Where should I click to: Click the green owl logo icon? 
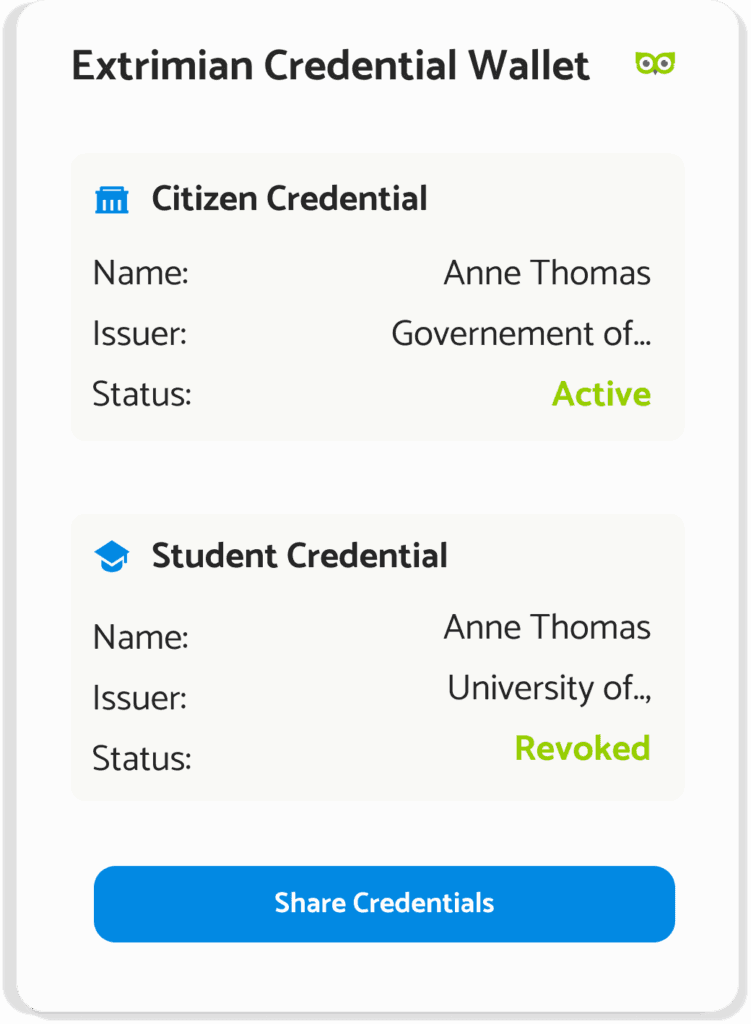coord(655,64)
